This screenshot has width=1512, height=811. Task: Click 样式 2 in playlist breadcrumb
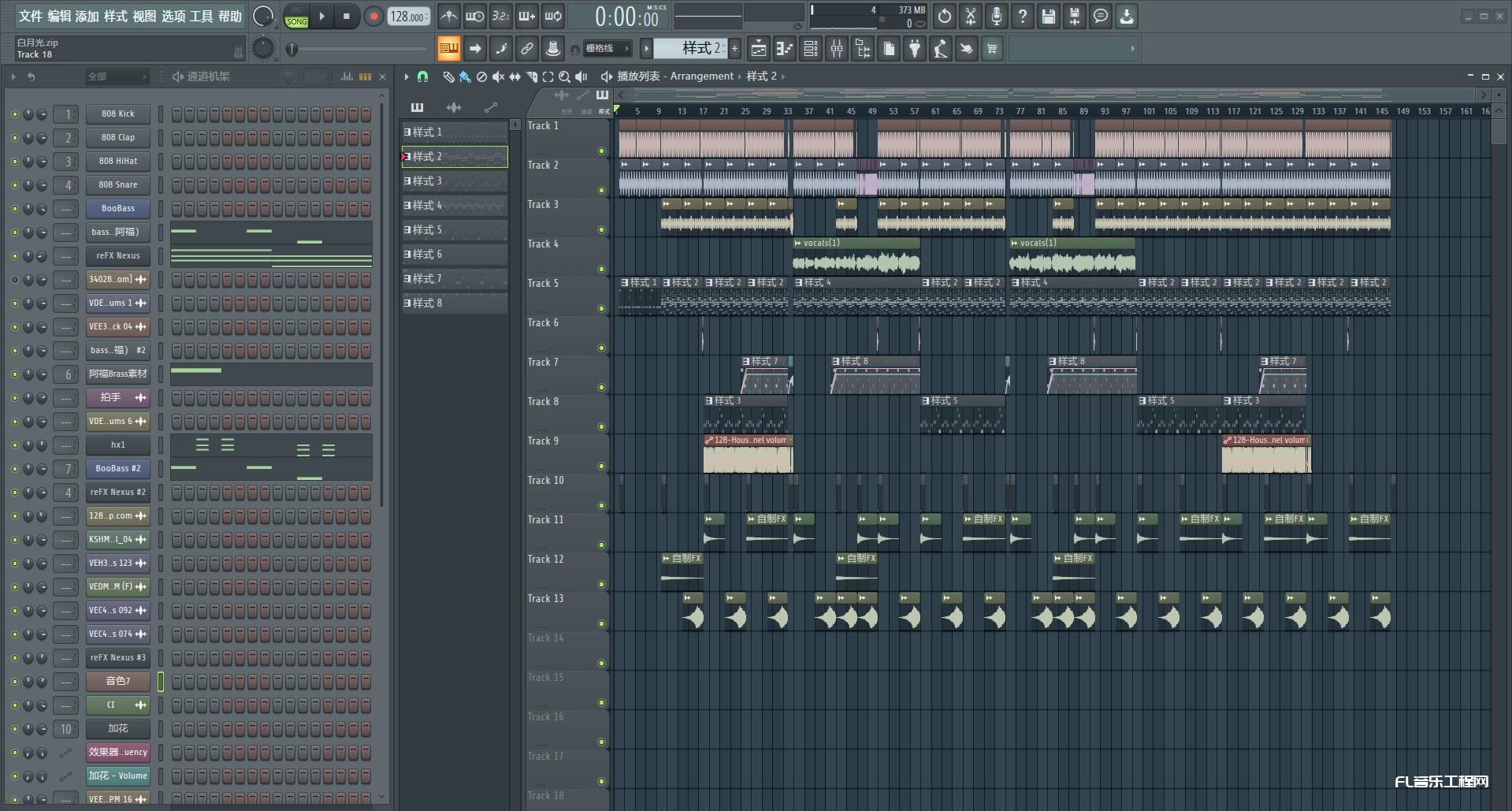pyautogui.click(x=762, y=76)
